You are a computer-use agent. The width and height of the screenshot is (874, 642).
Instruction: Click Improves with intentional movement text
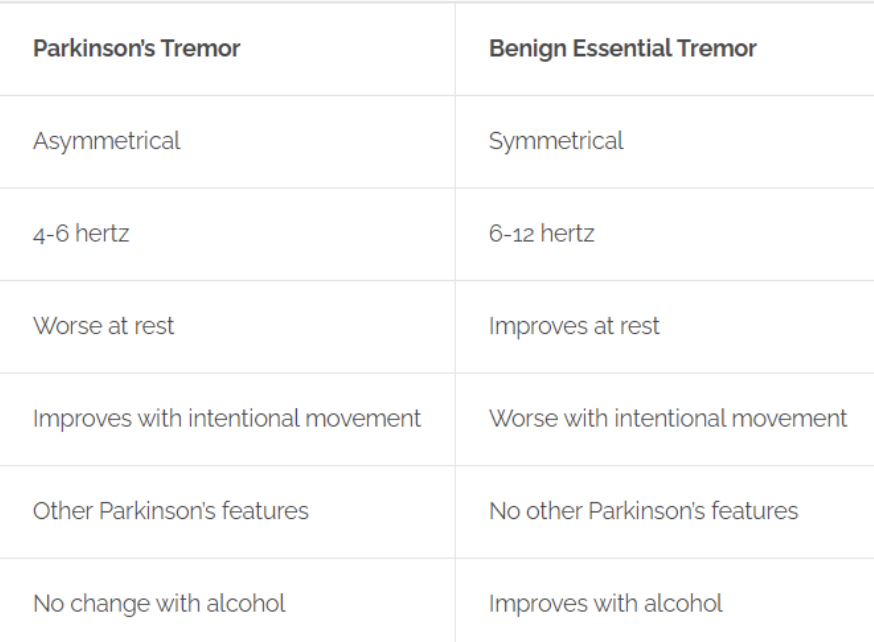(227, 419)
